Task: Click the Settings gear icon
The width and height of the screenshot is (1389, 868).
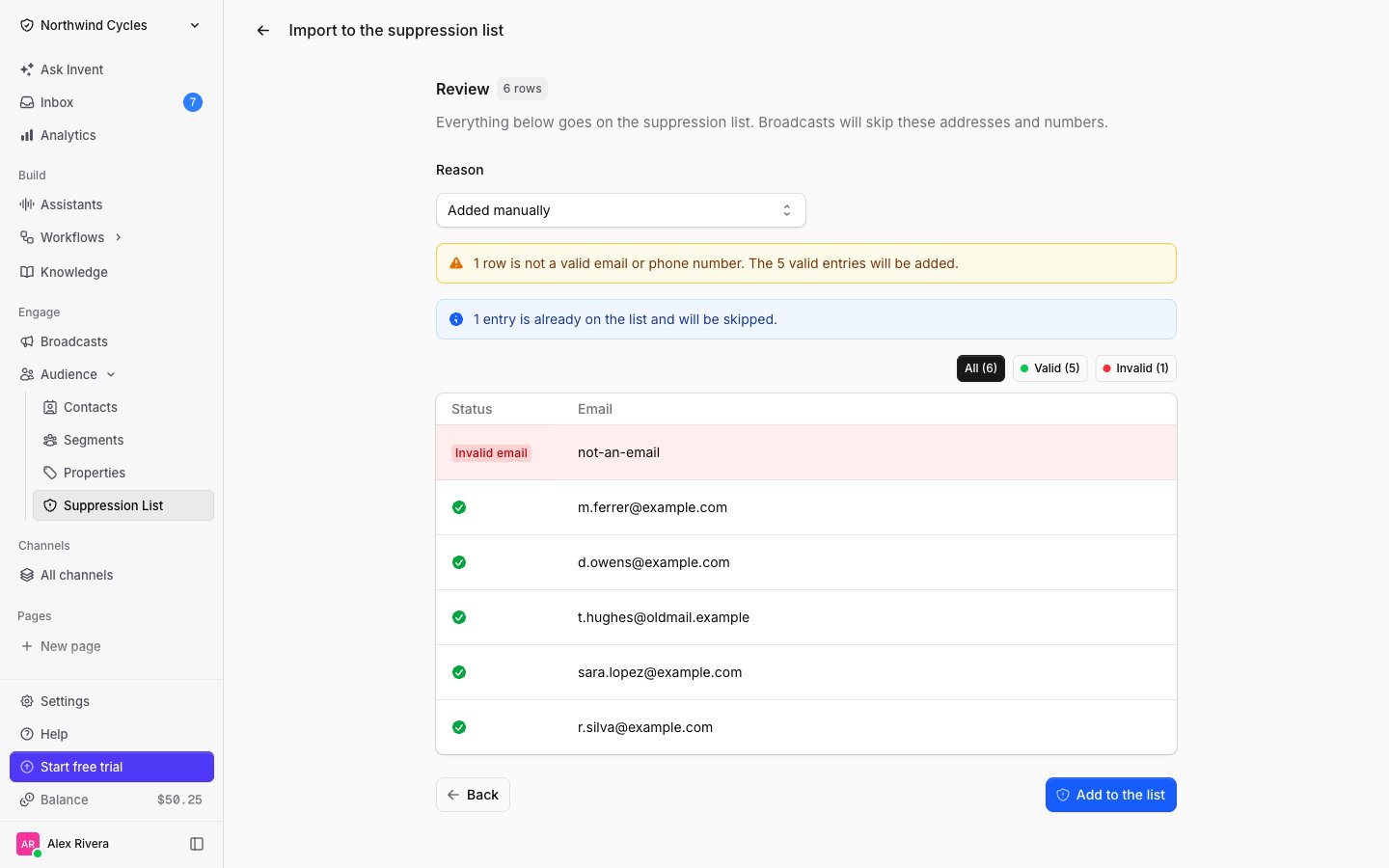Action: pos(27,701)
